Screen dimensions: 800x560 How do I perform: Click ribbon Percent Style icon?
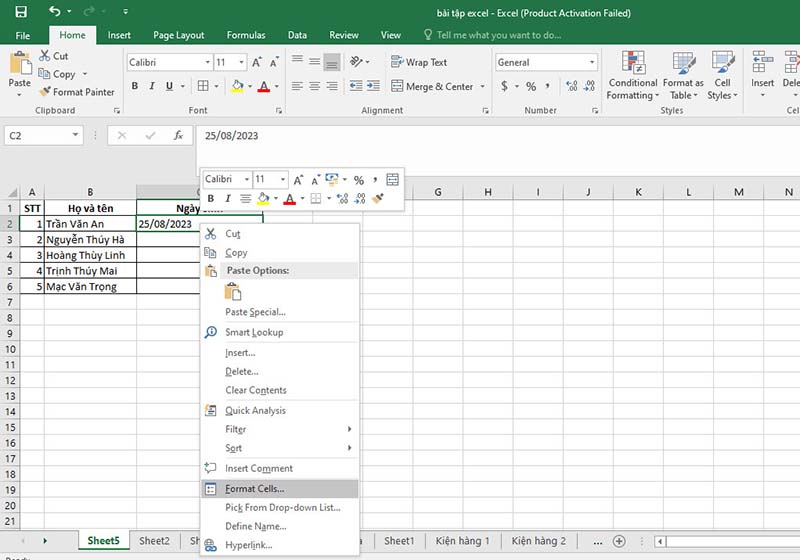tap(531, 86)
